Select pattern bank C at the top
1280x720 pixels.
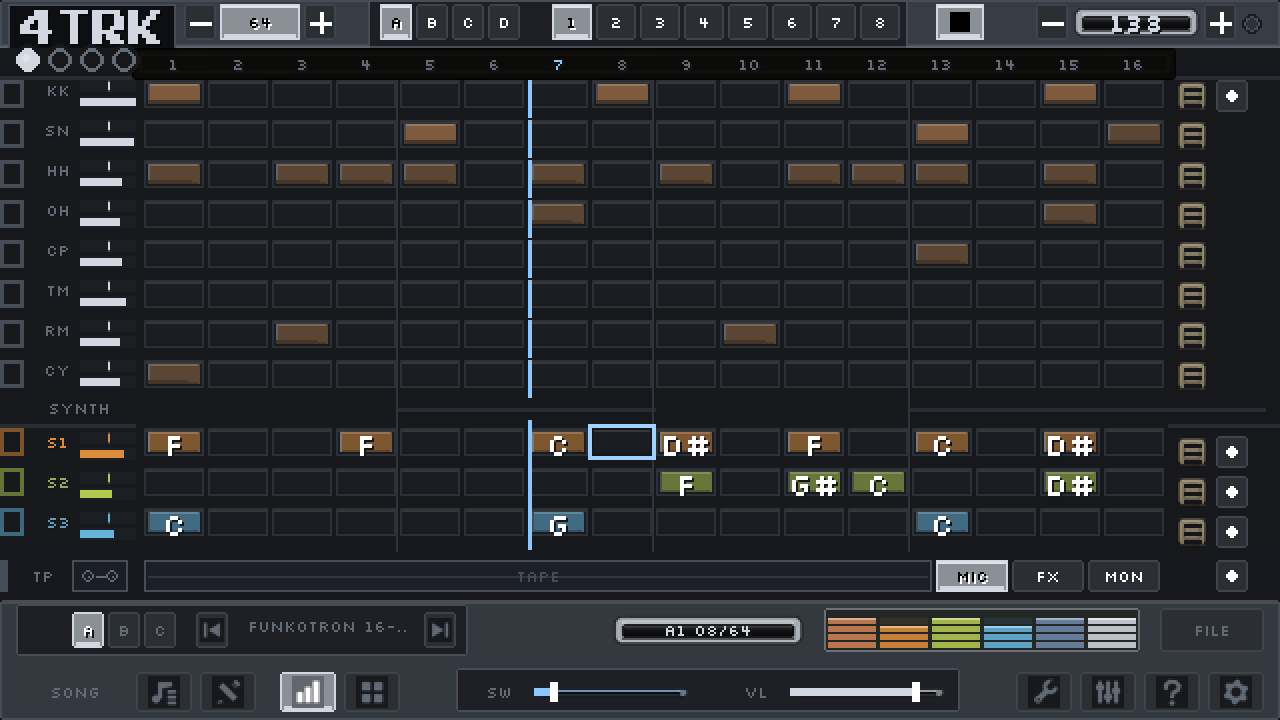[x=468, y=23]
